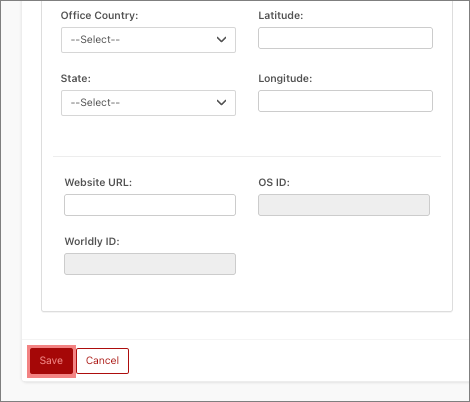Click the greyed-out Worldly ID field
470x402 pixels.
click(150, 264)
